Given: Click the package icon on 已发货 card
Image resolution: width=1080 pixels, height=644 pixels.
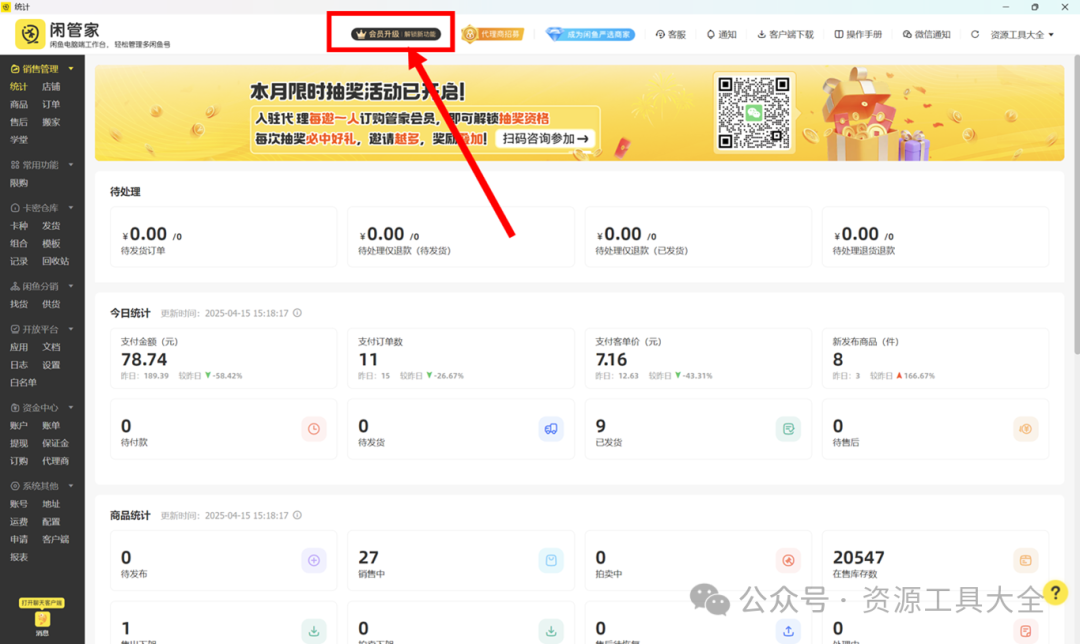Looking at the screenshot, I should point(787,428).
